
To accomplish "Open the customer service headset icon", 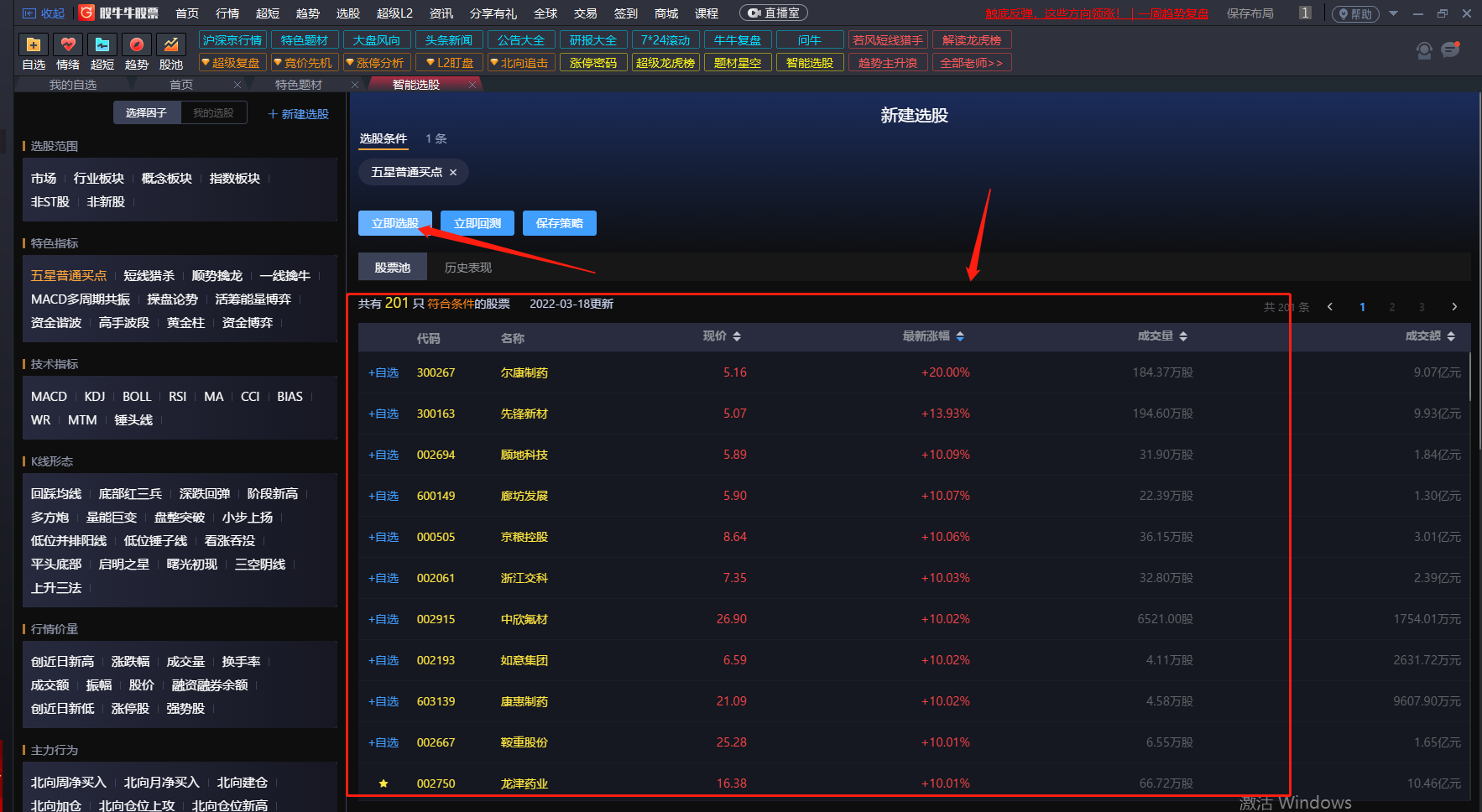I will (x=1424, y=51).
